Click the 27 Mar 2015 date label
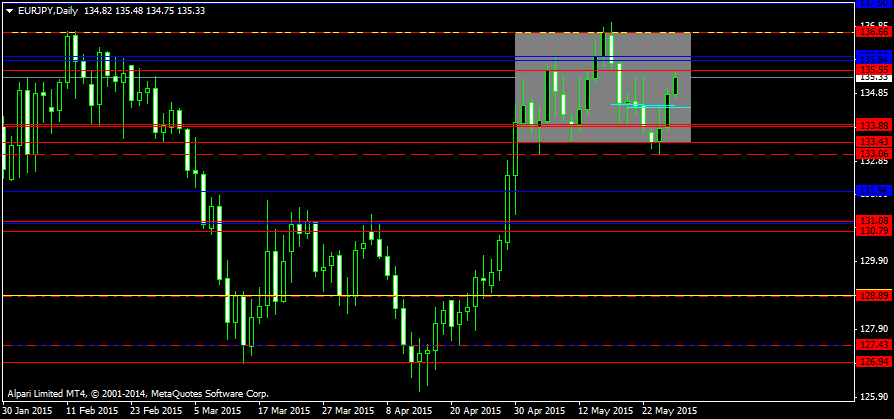894x419 pixels. pos(348,410)
